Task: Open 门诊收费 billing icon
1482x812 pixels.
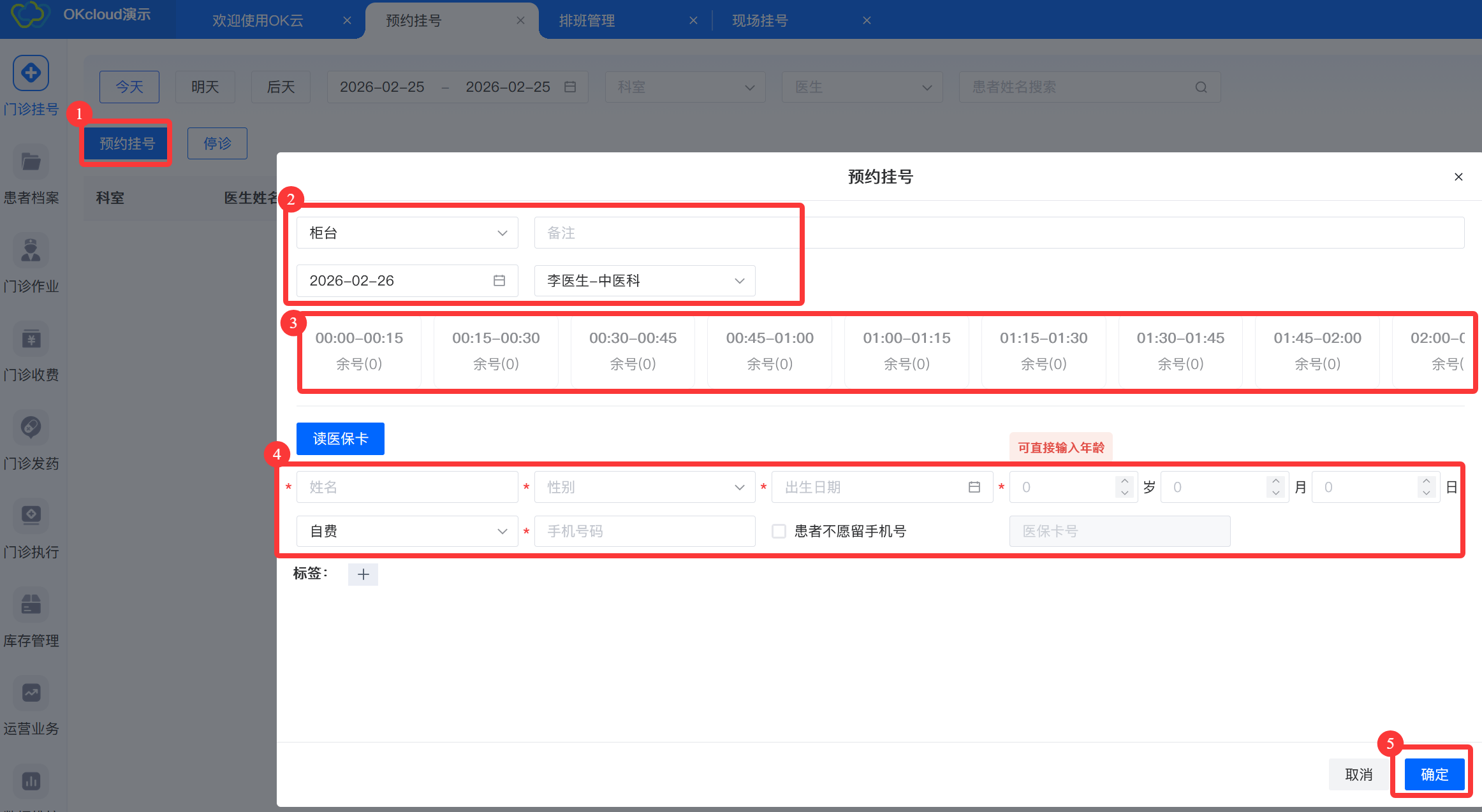Action: [x=31, y=339]
